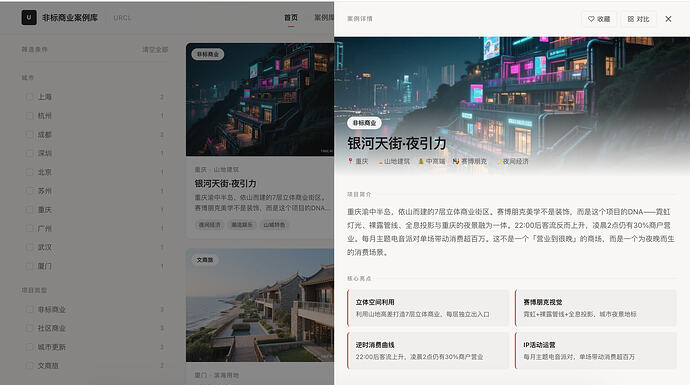
Task: Select the 赛博朋克视觉 highlight card
Action: (595, 308)
